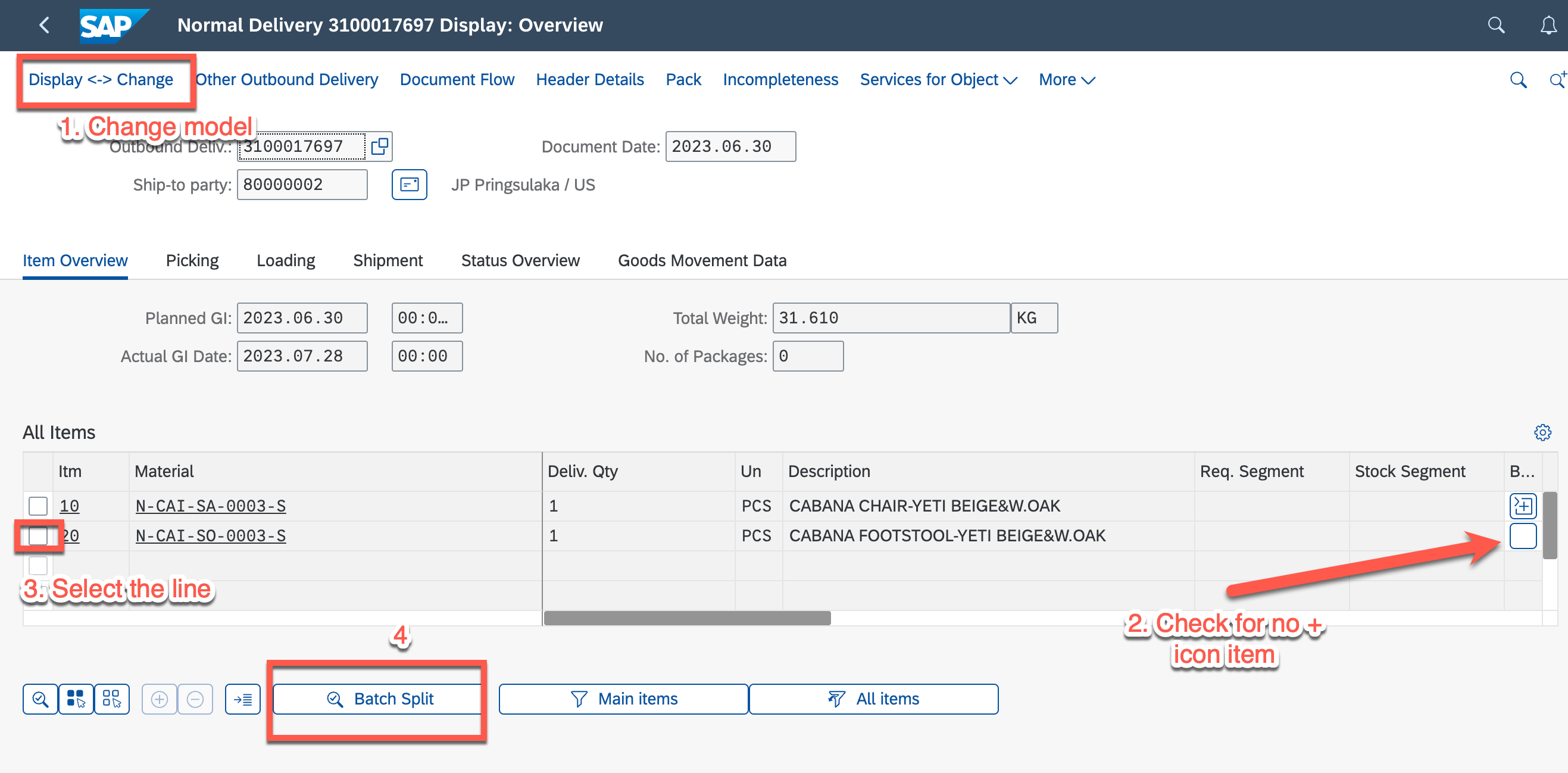
Task: Click the Deselect All items icon
Action: [x=111, y=699]
